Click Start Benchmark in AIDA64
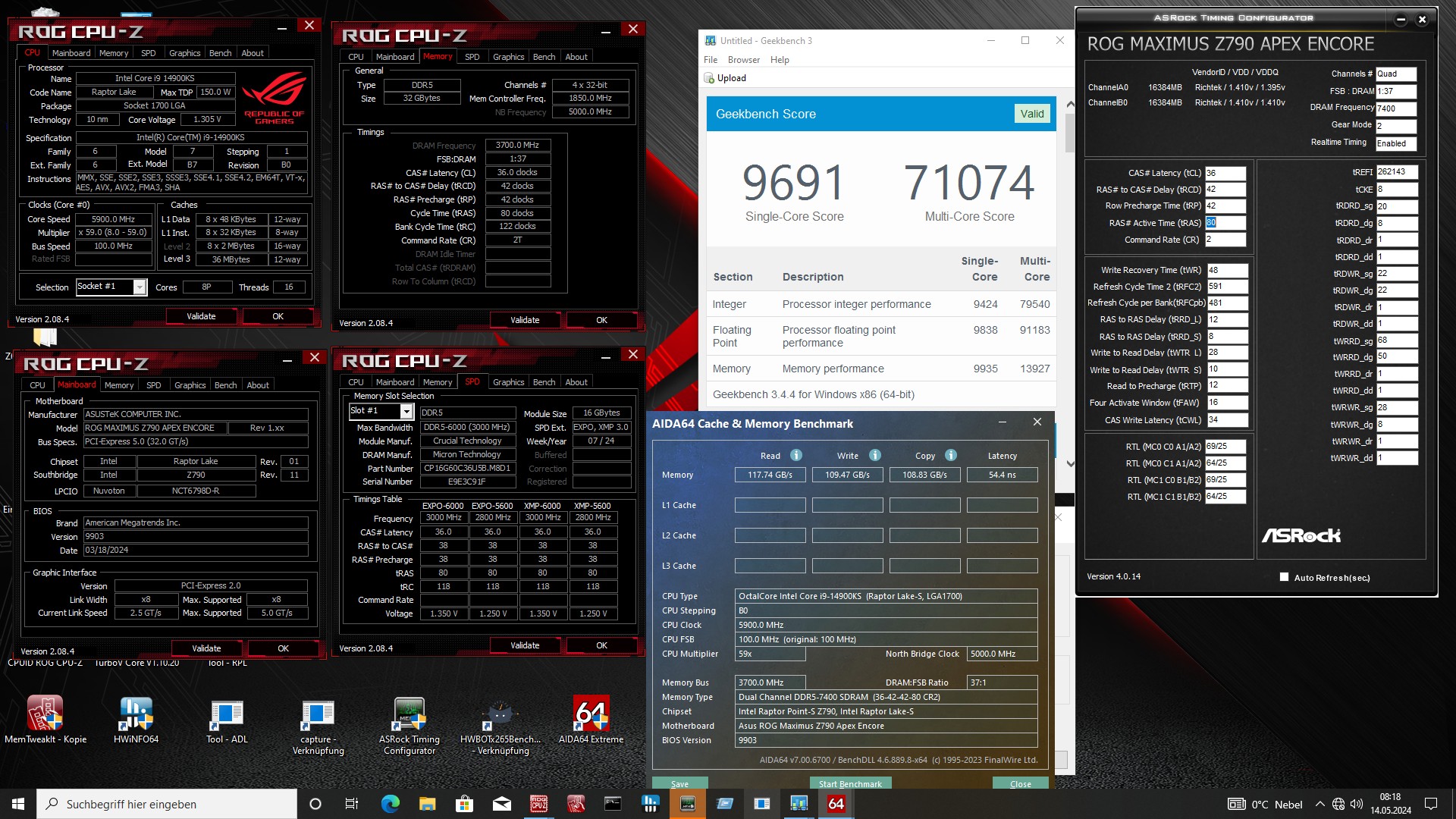Viewport: 1456px width, 819px height. [850, 783]
